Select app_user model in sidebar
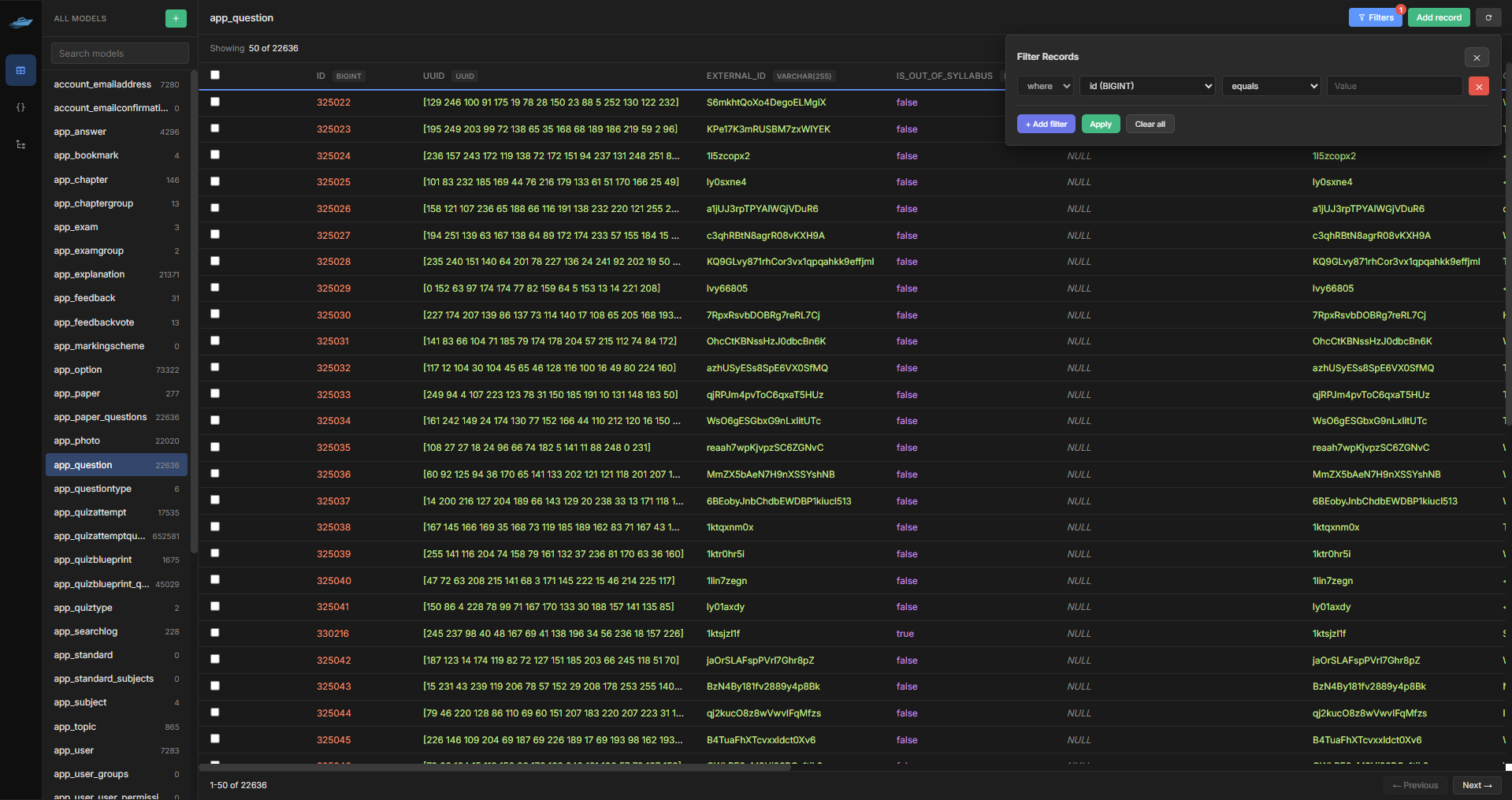 click(x=74, y=750)
